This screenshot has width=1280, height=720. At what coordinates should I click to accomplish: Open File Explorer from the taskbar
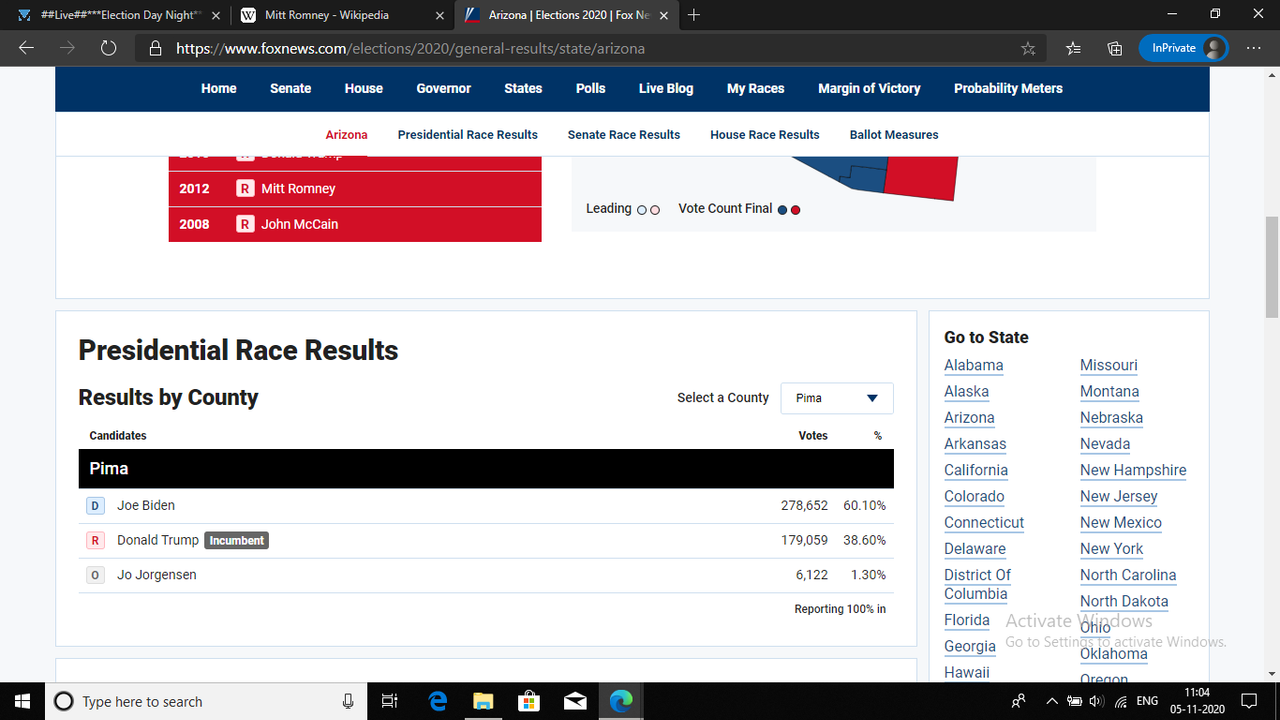(x=483, y=701)
